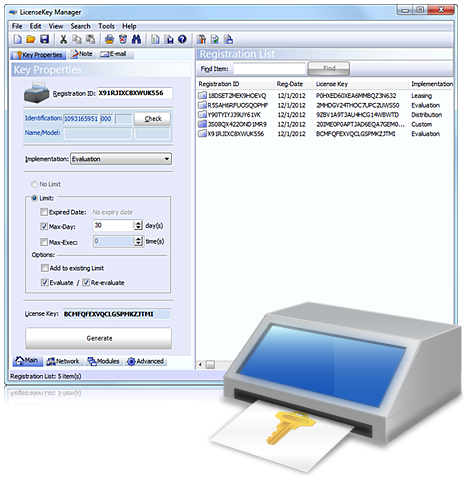
Task: Check Add to existing Limit option
Action: pos(45,268)
